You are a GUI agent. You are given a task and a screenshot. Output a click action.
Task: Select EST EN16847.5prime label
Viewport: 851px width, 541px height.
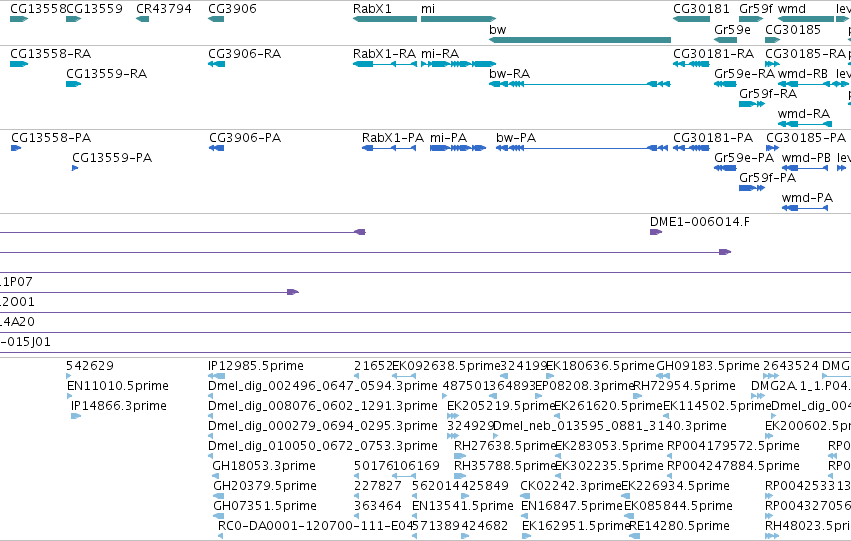pos(571,506)
